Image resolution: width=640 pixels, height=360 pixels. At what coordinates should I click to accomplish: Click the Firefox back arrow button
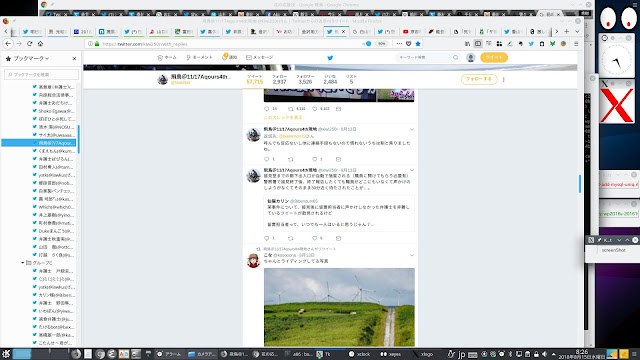coord(8,44)
